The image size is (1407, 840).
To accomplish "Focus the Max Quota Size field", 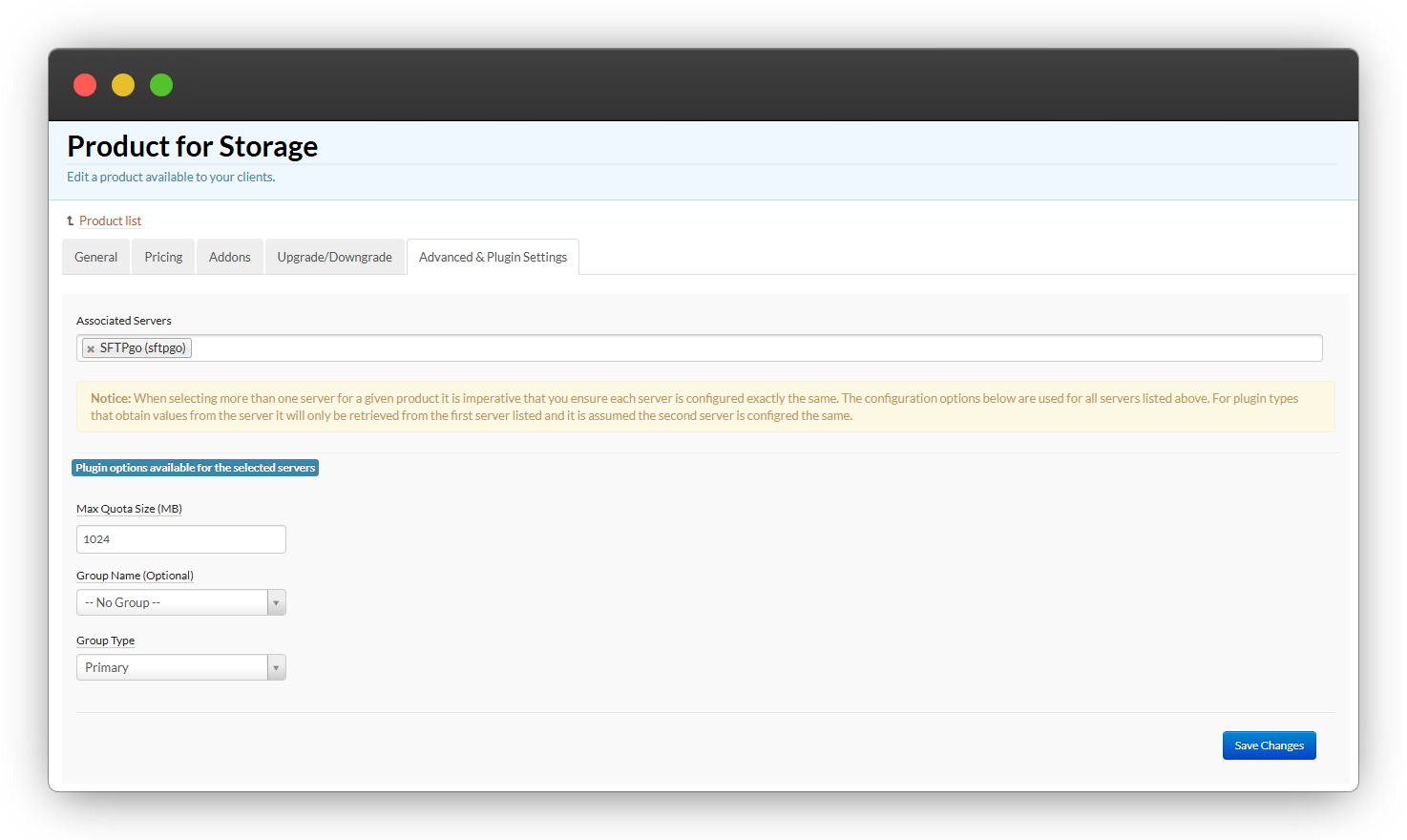I will (x=181, y=539).
